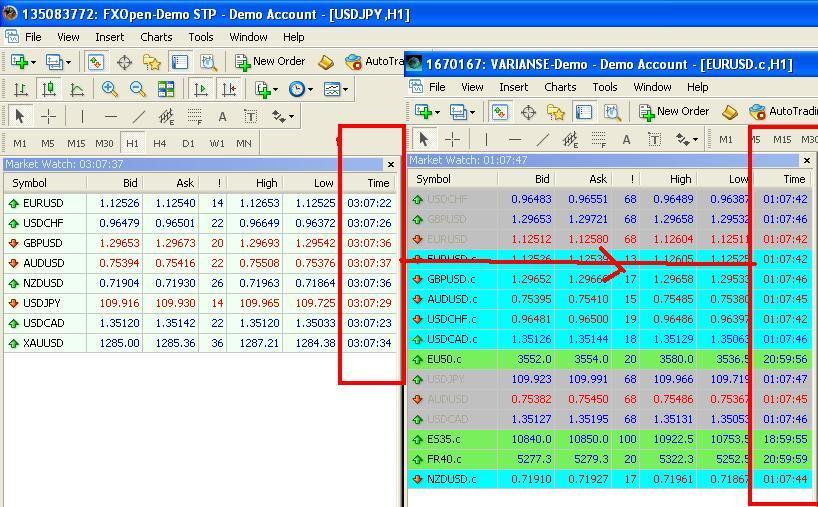Show Data Window in FXOpen toolbar

point(124,63)
